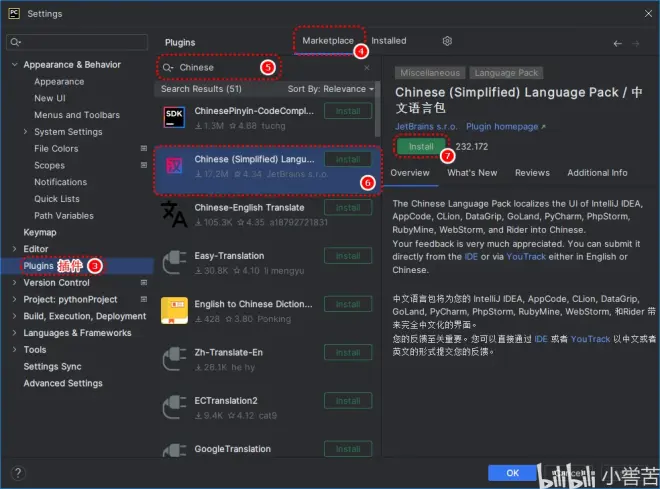Select Advanced Settings item

[x=63, y=383]
